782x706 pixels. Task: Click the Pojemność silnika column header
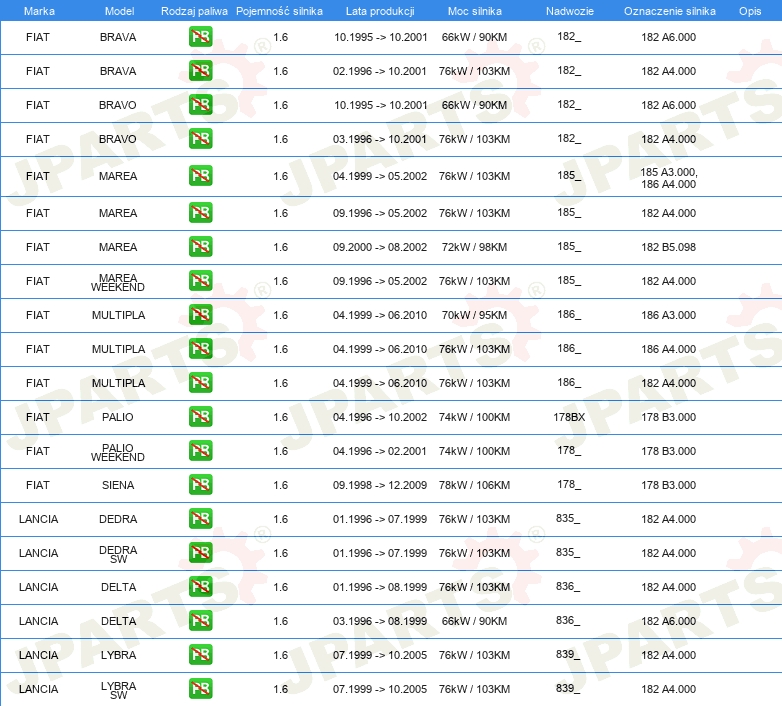tap(279, 11)
